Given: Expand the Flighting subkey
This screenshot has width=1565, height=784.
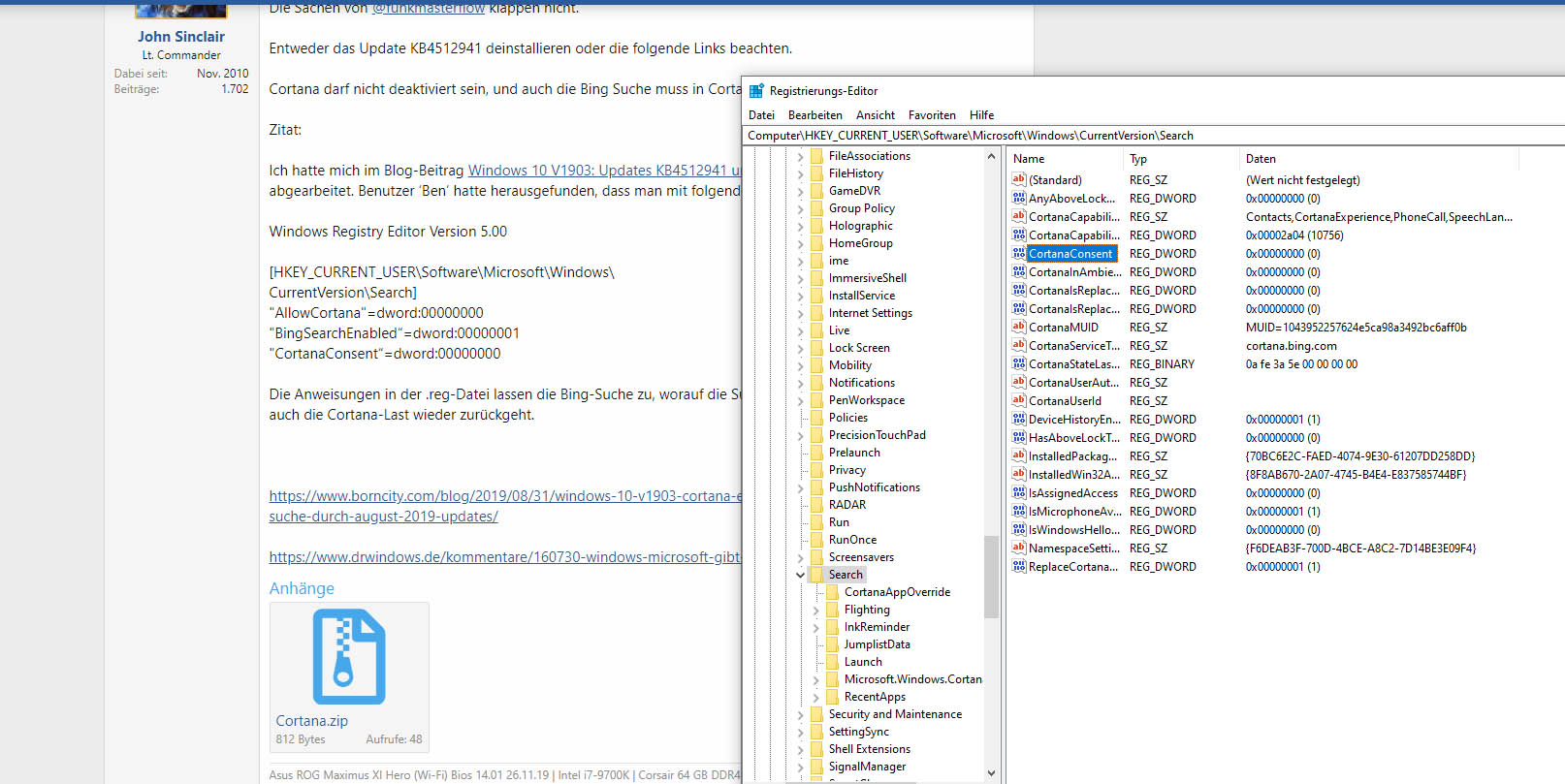Looking at the screenshot, I should click(816, 610).
